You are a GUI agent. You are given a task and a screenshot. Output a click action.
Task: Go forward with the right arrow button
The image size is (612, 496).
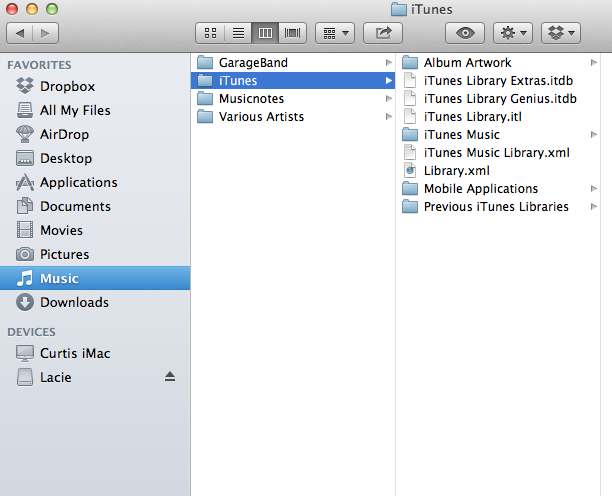(46, 33)
